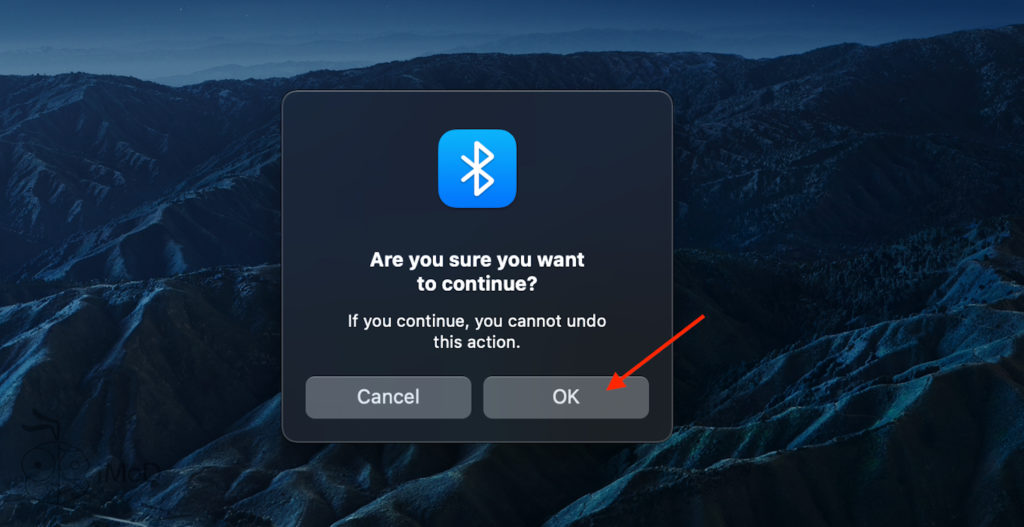Viewport: 1024px width, 527px height.
Task: Dismiss the dialog with Cancel
Action: [x=388, y=397]
